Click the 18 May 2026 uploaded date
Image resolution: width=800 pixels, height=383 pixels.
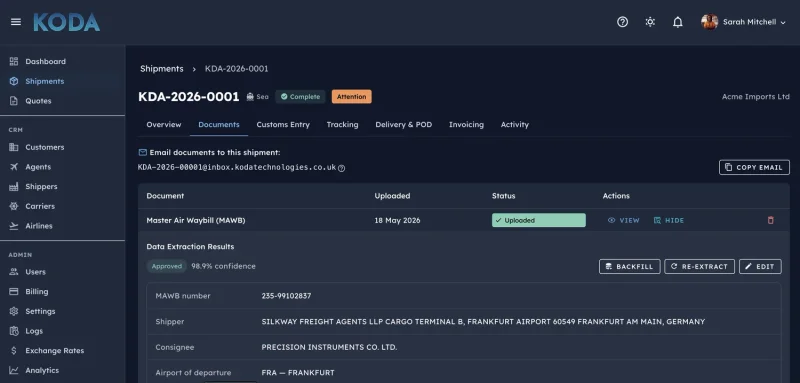[397, 220]
